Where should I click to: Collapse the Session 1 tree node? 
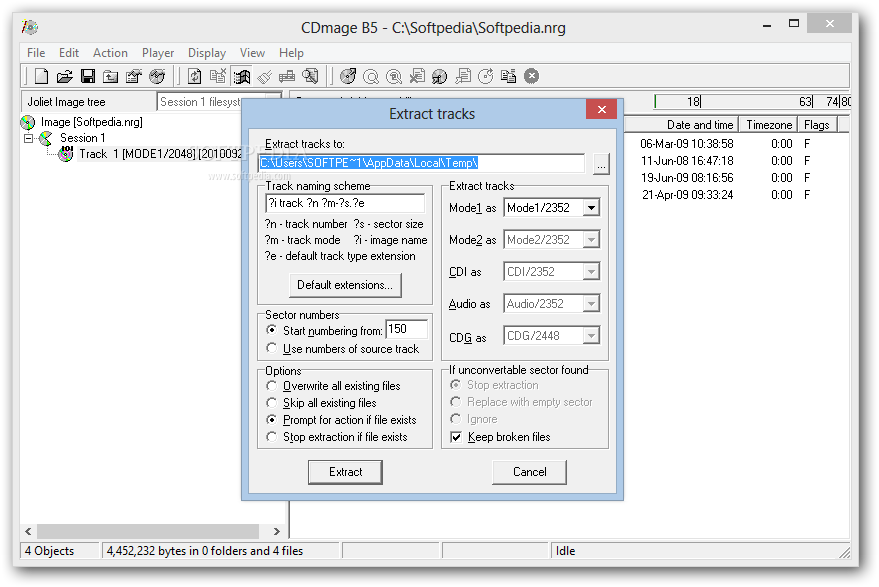(x=29, y=138)
